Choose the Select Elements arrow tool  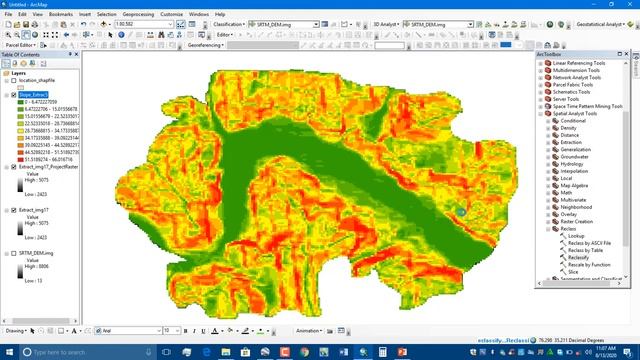coord(110,35)
